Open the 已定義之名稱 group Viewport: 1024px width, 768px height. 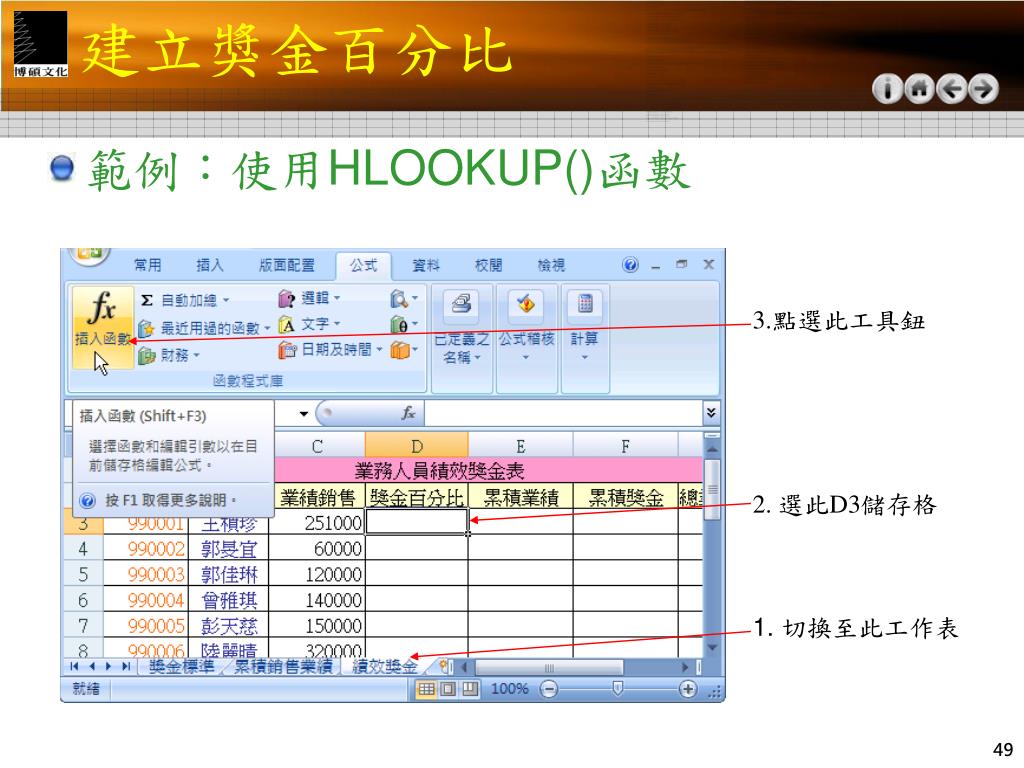pos(462,338)
